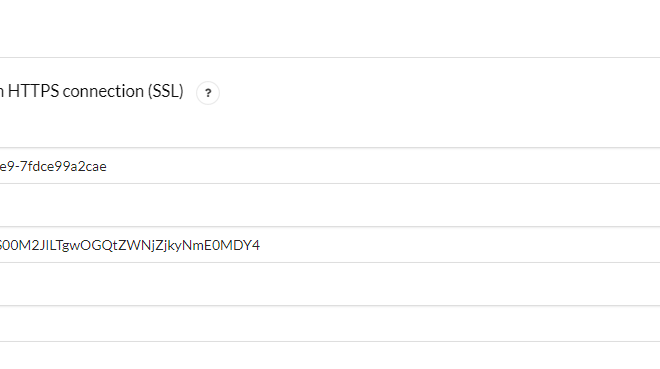660x369 pixels.
Task: Focus the field ending in 7fdce99a2cae
Action: click(x=330, y=166)
